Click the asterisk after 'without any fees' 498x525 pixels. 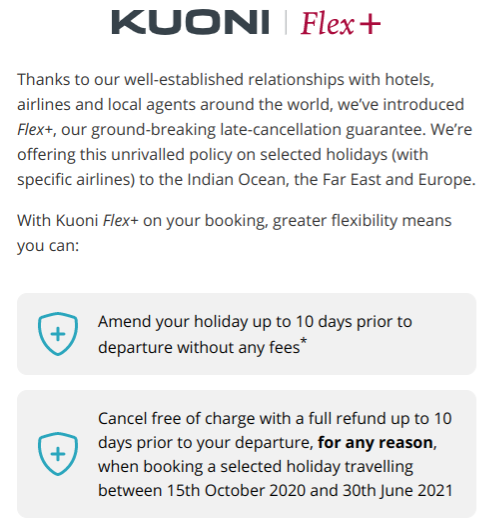[x=303, y=342]
